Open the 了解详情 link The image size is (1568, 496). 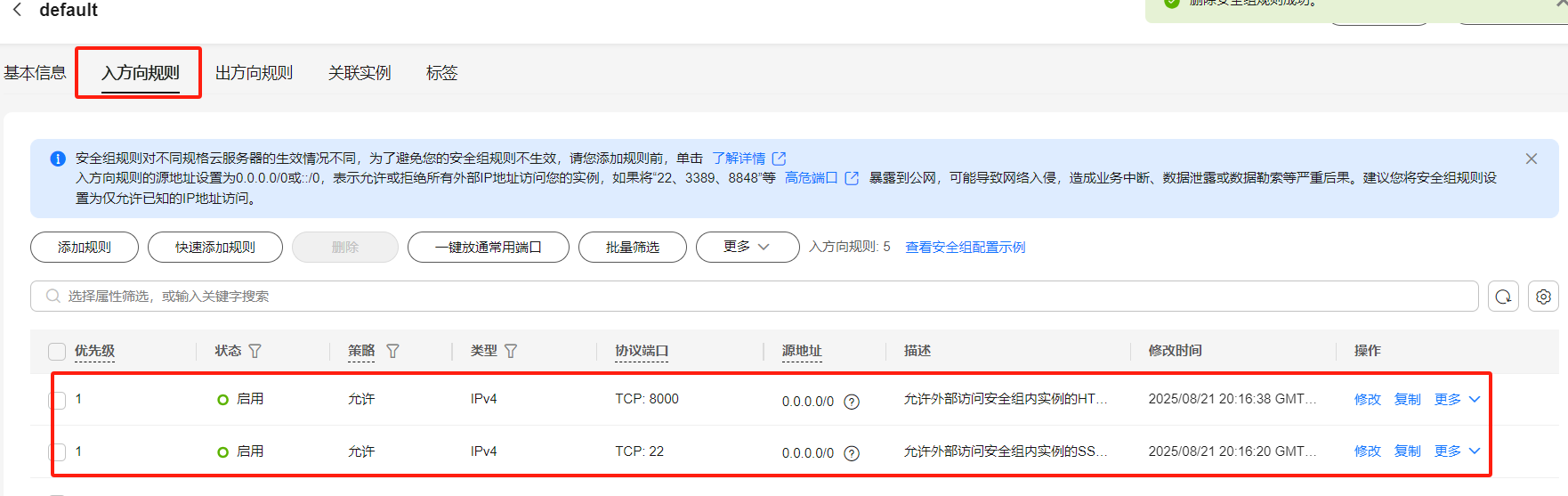click(739, 159)
